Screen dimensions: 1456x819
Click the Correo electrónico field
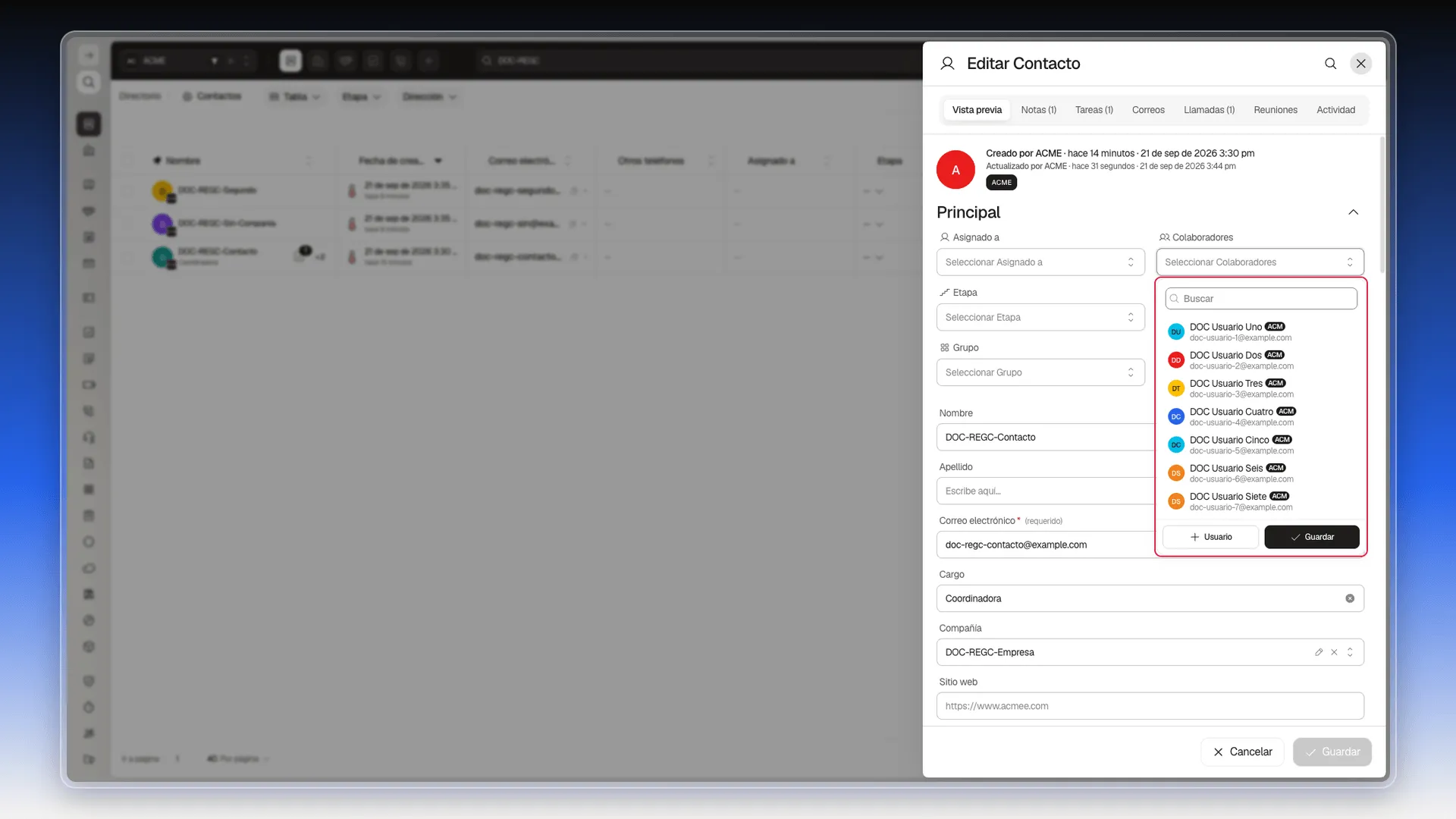point(1045,545)
